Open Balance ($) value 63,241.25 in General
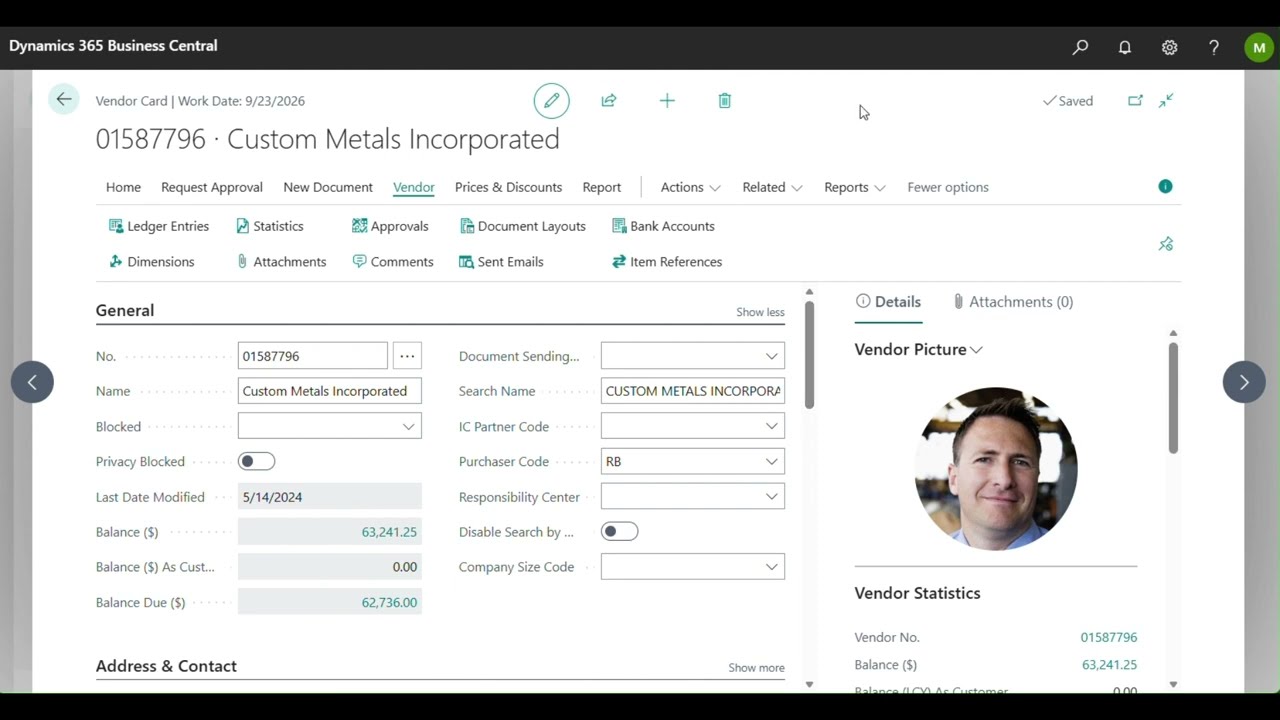The height and width of the screenshot is (720, 1280). coord(389,532)
